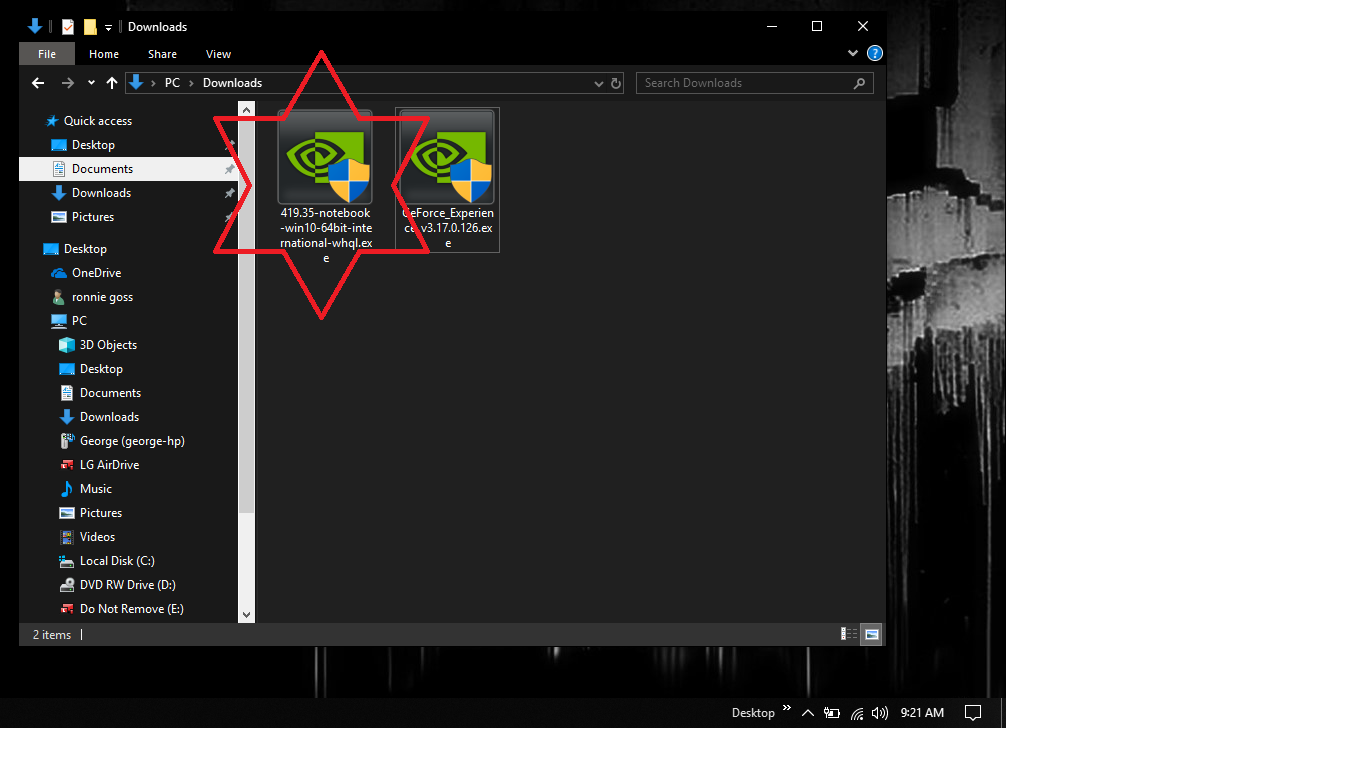Viewport: 1366px width, 768px height.
Task: Click the search magnifier icon
Action: [x=859, y=83]
